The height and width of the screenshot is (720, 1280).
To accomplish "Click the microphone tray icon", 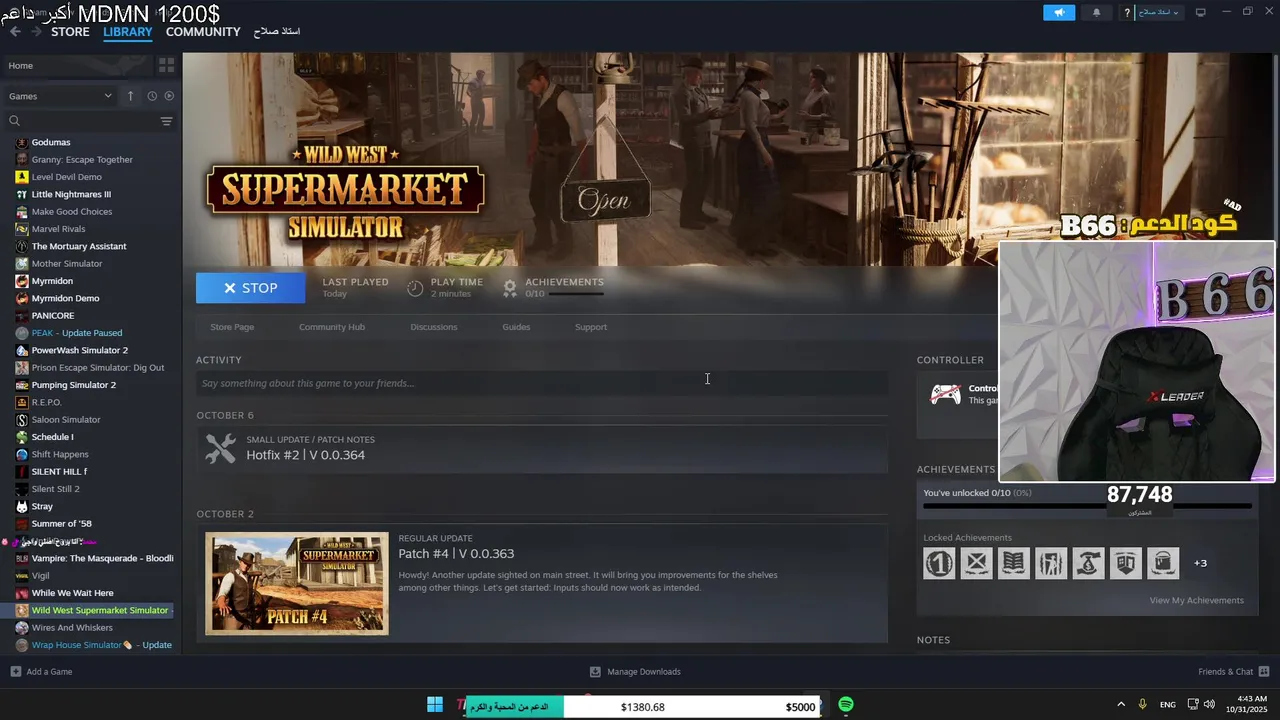I will [1143, 705].
